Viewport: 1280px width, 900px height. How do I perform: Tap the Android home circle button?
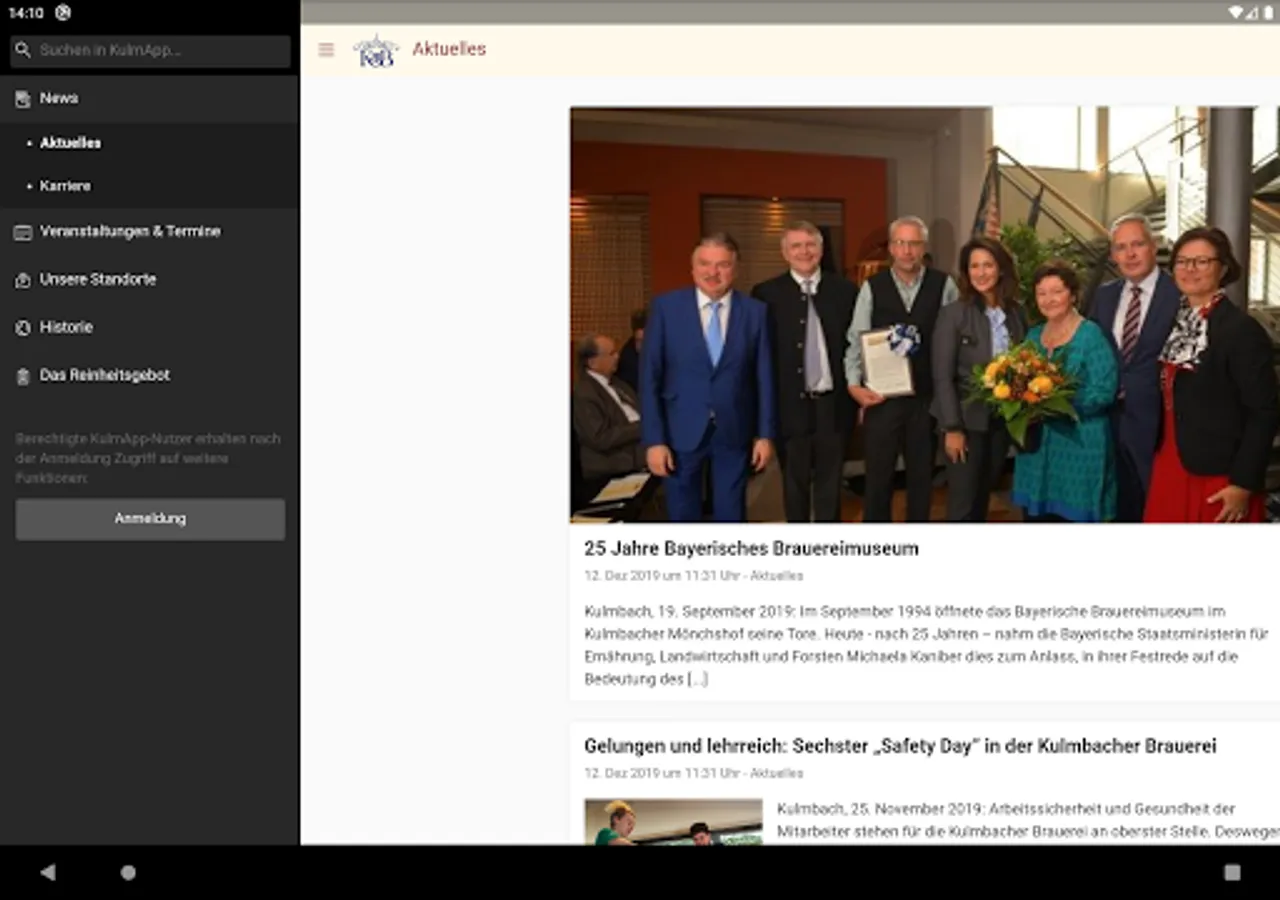click(x=128, y=872)
